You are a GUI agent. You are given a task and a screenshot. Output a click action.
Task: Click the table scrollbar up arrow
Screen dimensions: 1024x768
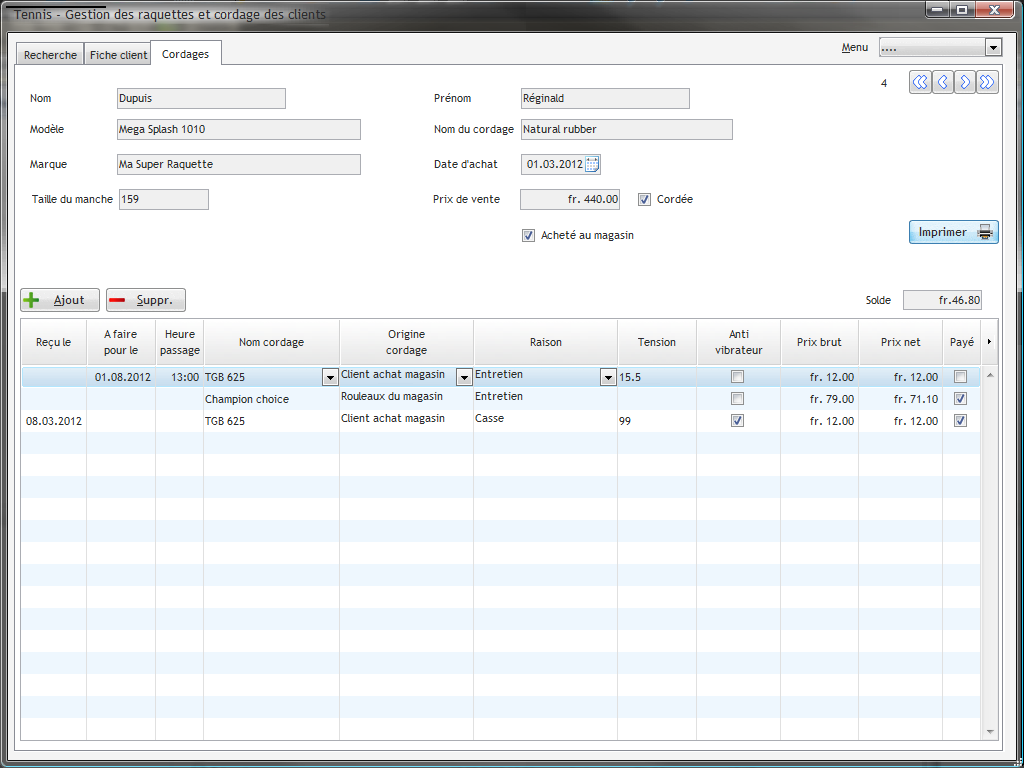[989, 376]
